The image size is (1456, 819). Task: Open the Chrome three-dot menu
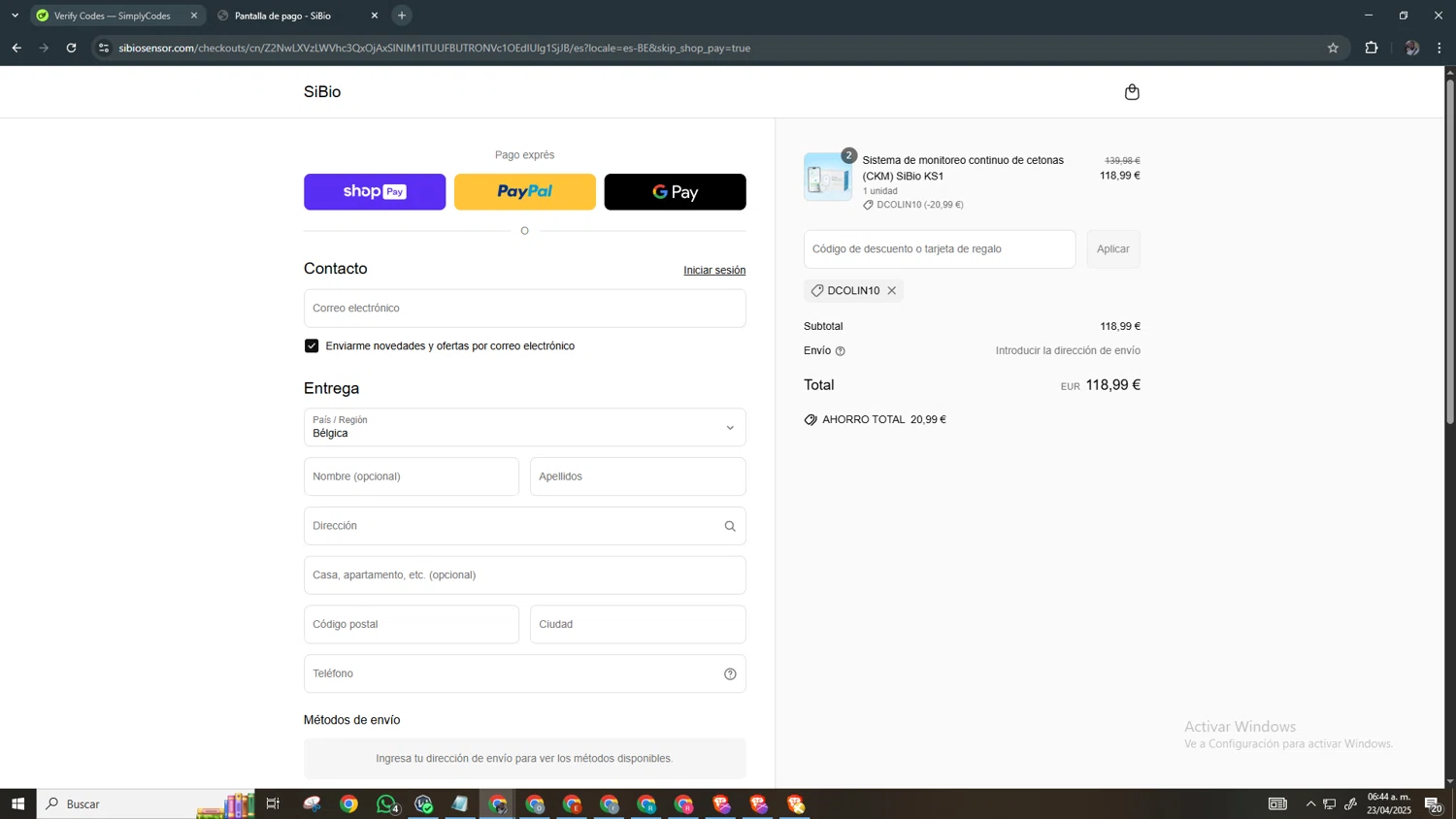coord(1439,48)
